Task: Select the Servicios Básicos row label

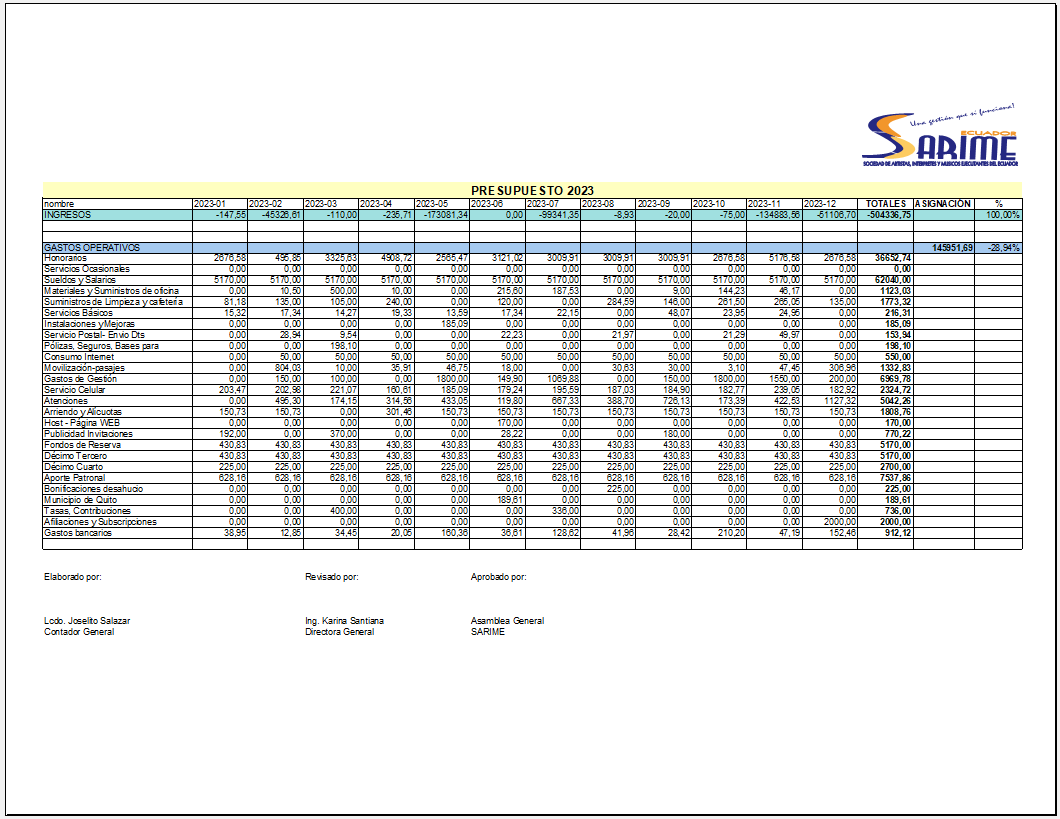Action: 78,313
